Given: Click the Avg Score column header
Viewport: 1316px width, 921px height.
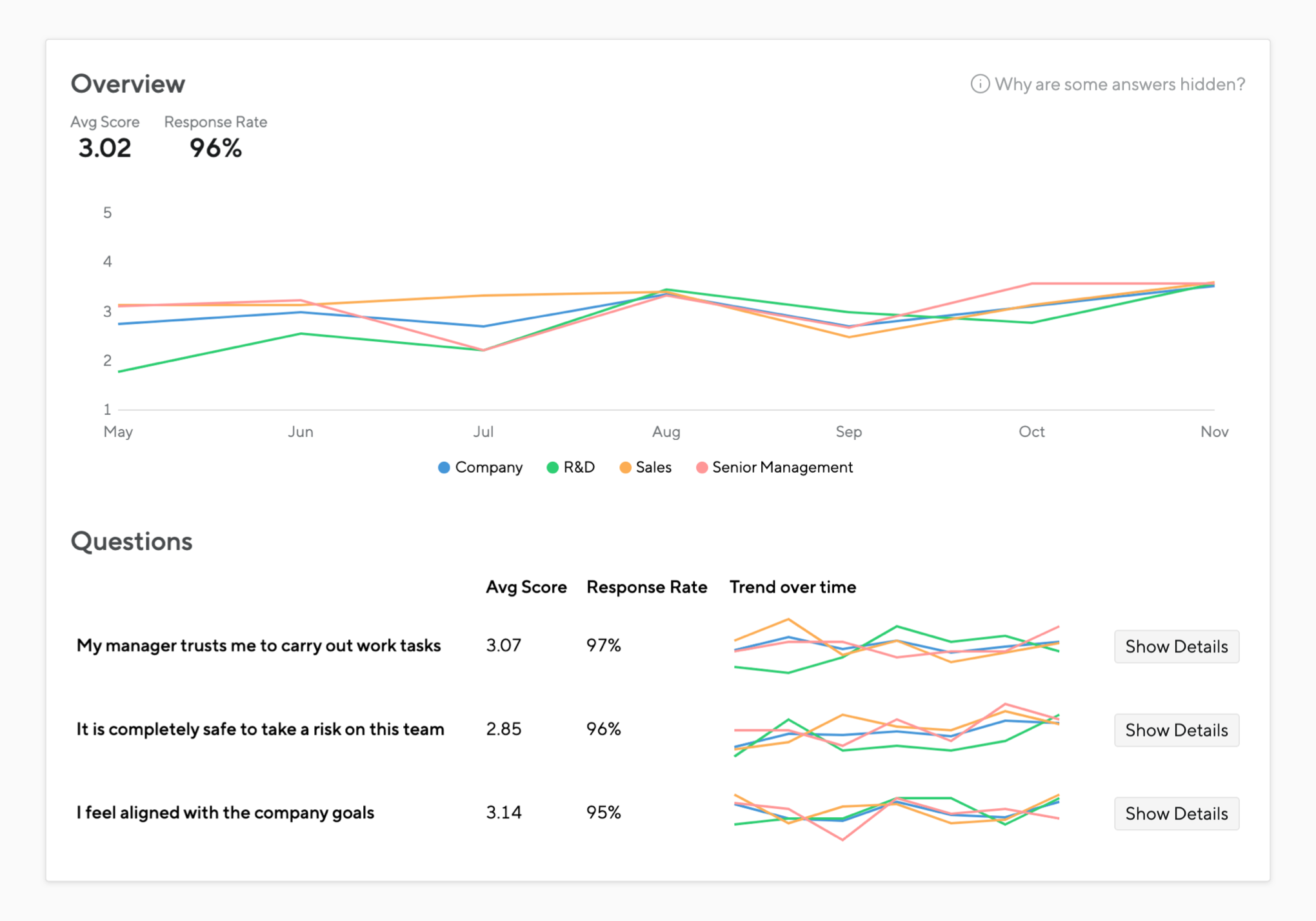Looking at the screenshot, I should click(x=526, y=587).
